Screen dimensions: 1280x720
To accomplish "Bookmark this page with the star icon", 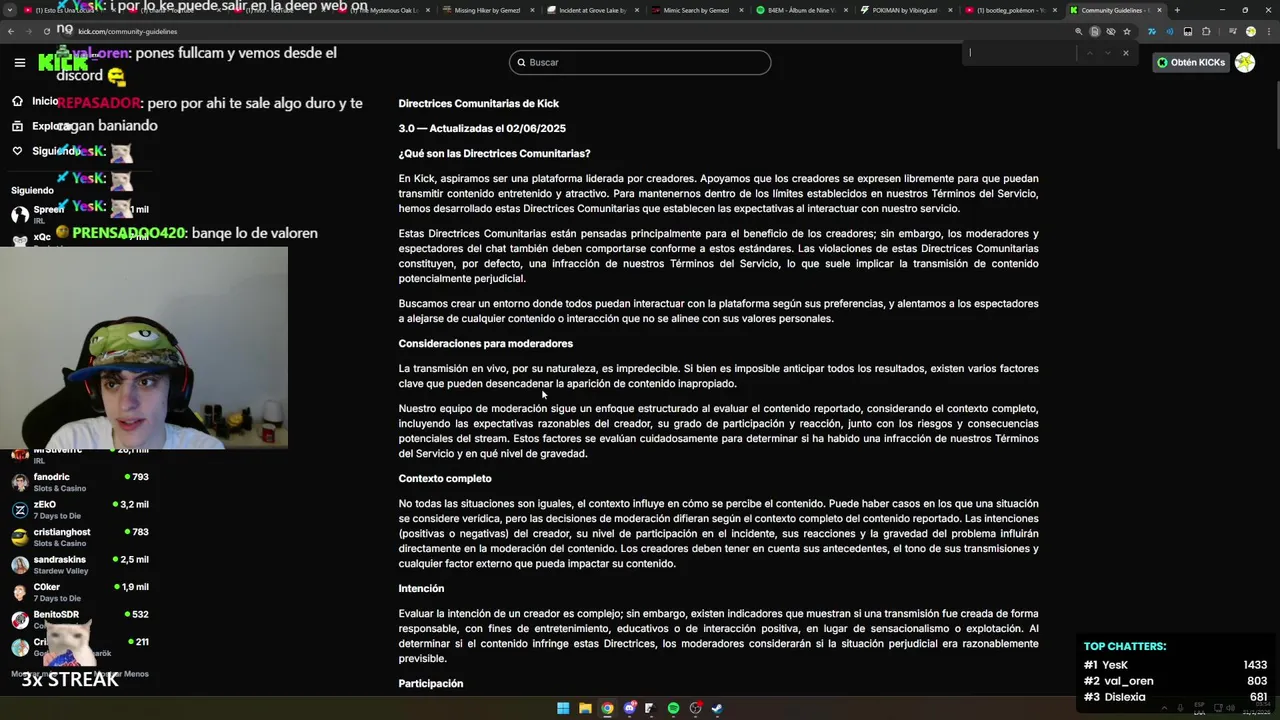I will (1126, 31).
